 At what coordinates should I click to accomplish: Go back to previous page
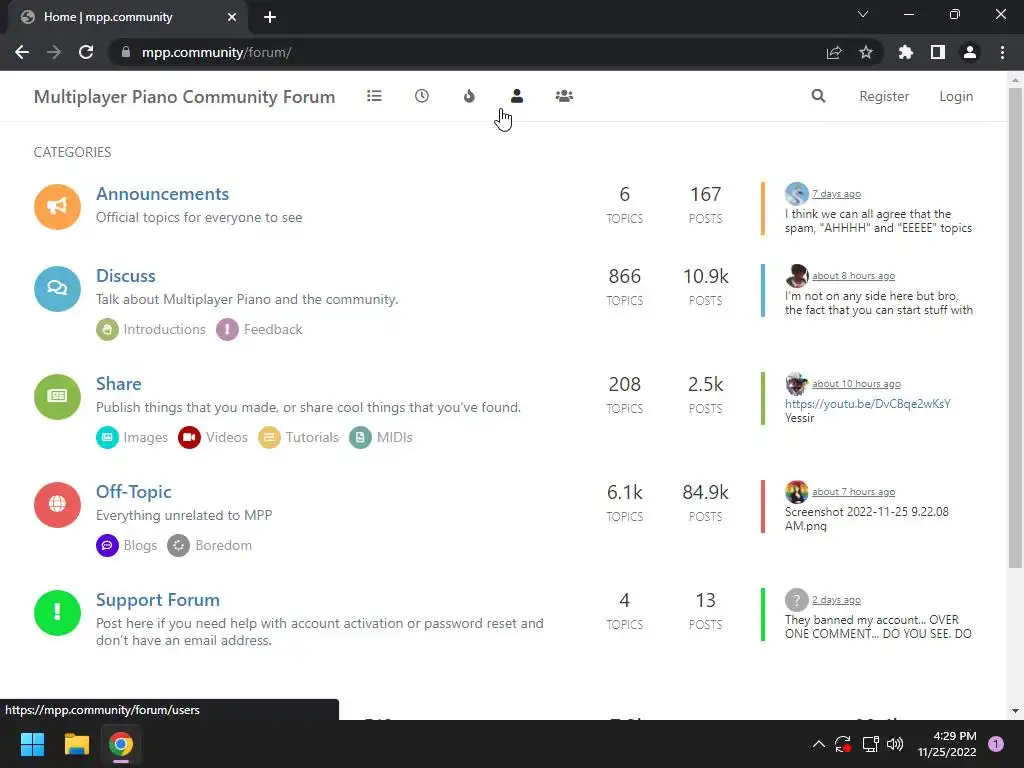click(22, 52)
